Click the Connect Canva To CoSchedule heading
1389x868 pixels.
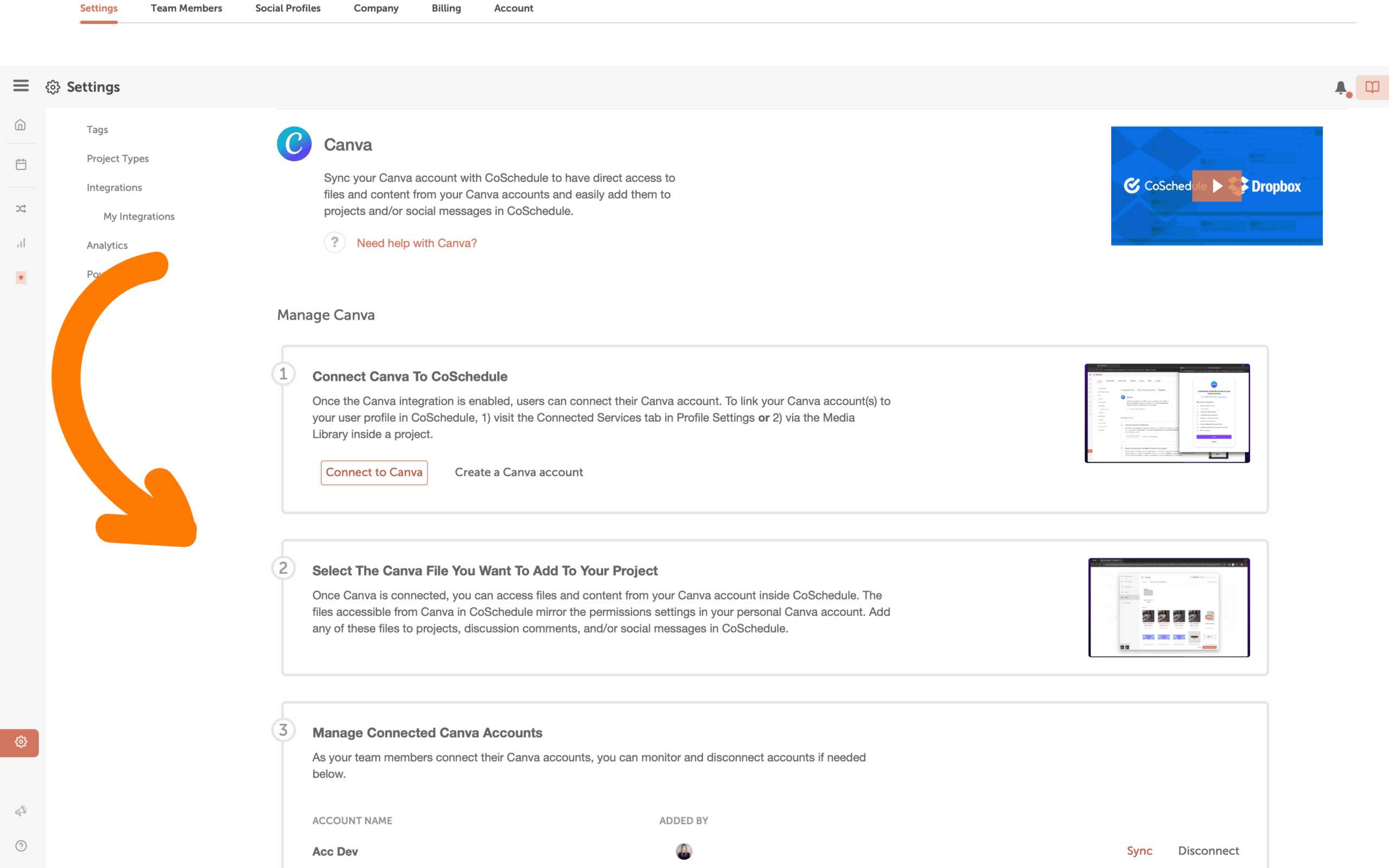click(x=410, y=376)
